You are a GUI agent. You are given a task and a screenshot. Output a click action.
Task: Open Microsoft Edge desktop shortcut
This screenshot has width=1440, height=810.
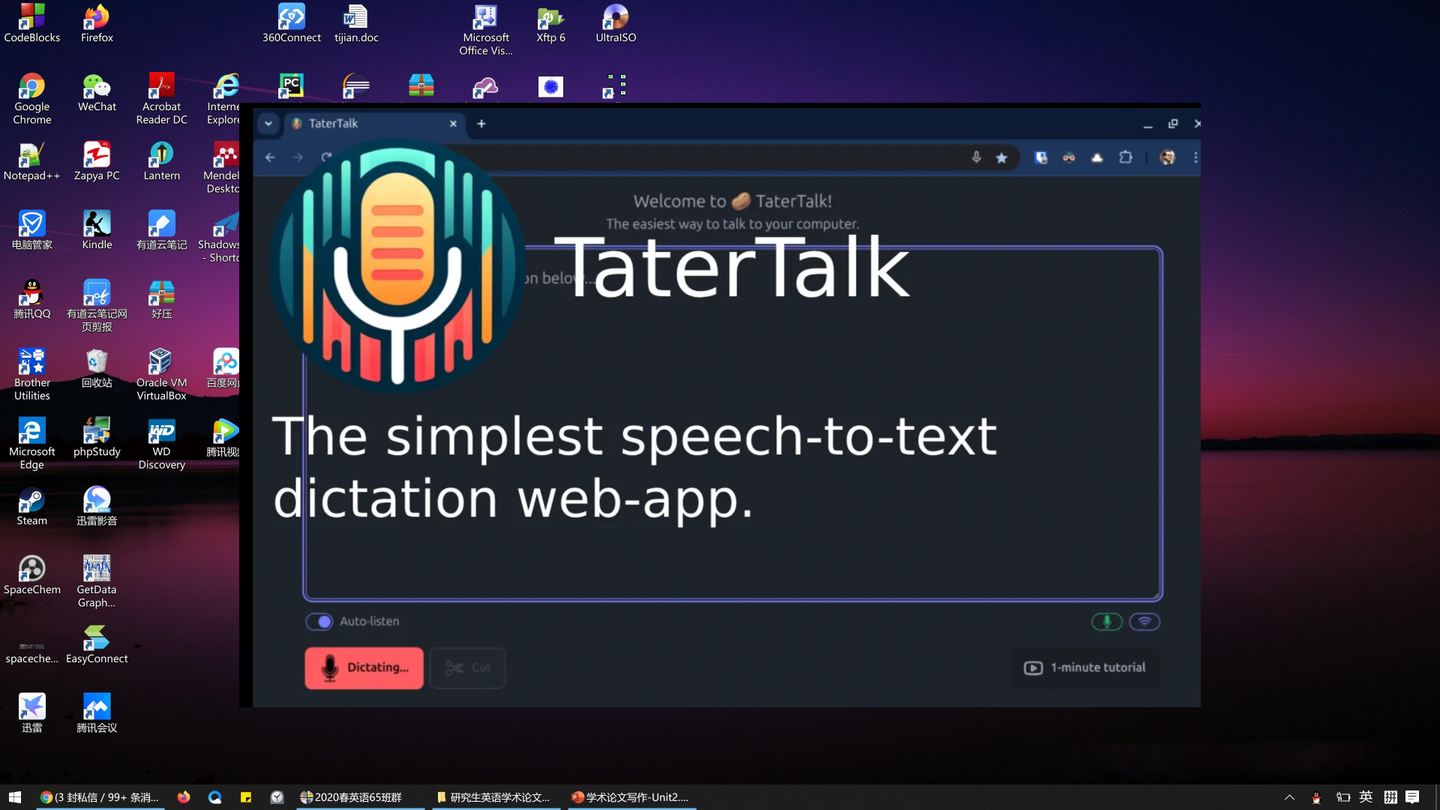coord(32,444)
